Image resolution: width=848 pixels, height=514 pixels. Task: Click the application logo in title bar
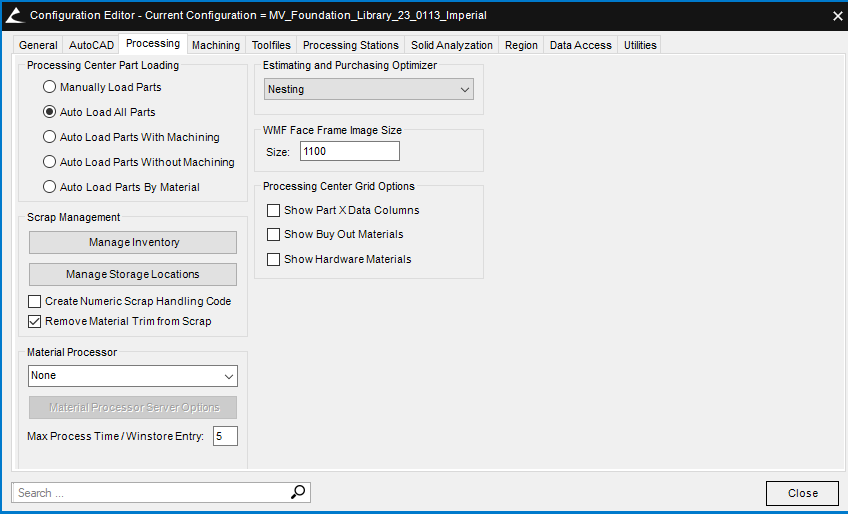point(14,15)
